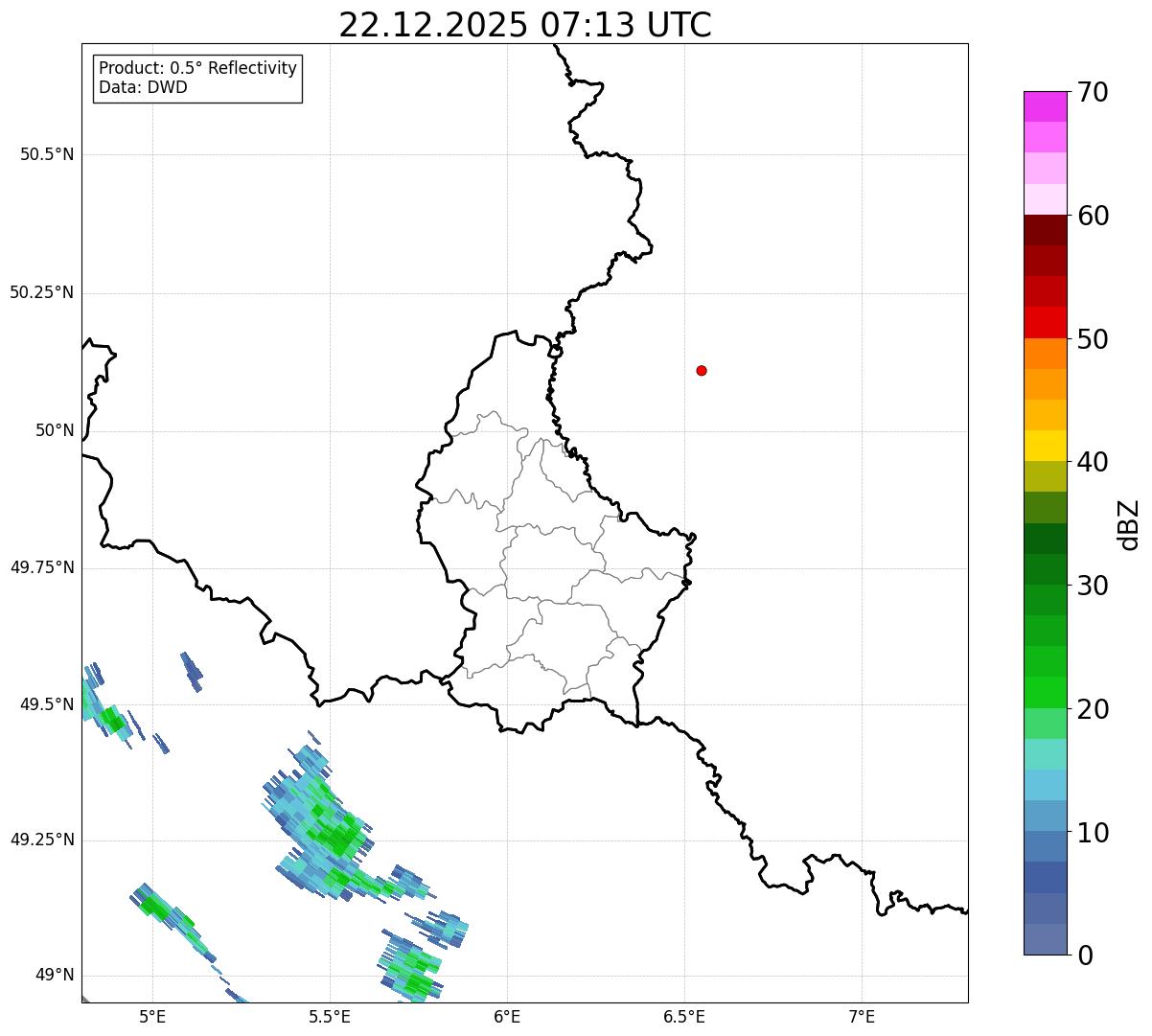
Task: Click the 7°E longitude tick label
Action: coord(862,1016)
